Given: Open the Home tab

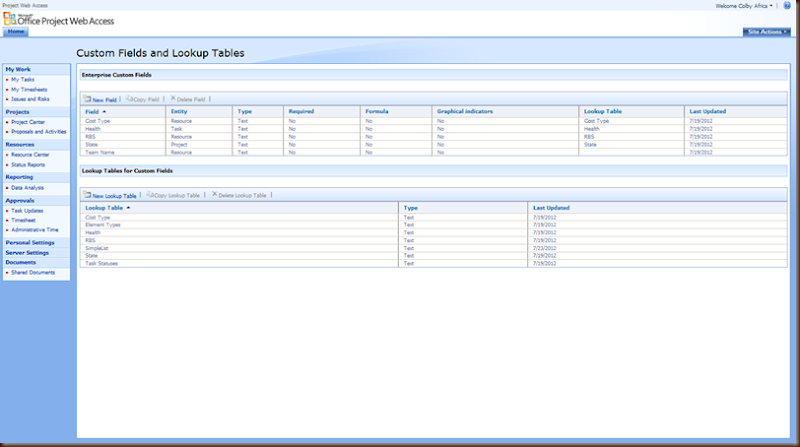Looking at the screenshot, I should coord(16,32).
